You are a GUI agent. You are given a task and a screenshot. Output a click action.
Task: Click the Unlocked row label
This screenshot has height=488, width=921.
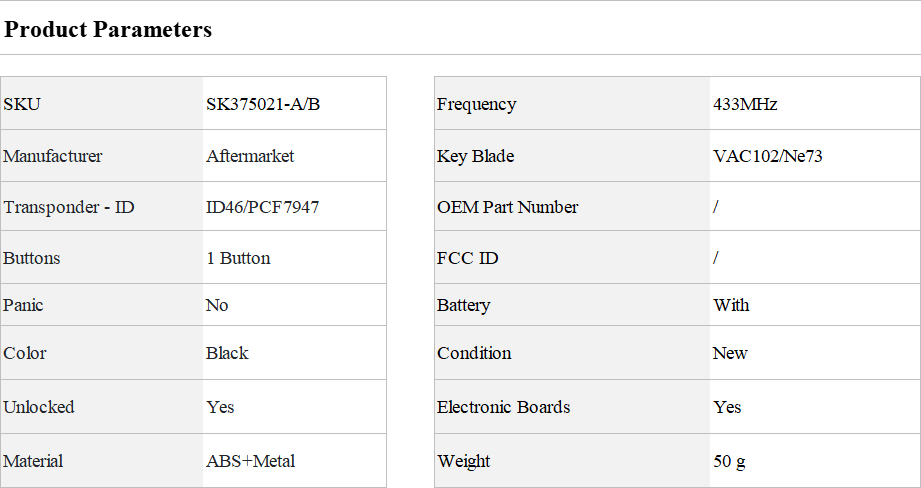(39, 407)
